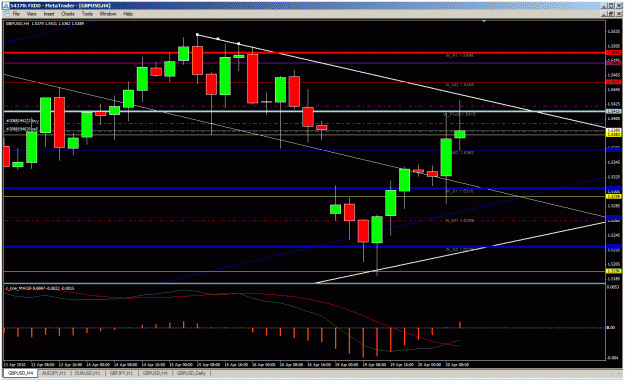Click the red price tag on price axis
This screenshot has width=625, height=380.
coord(613,52)
